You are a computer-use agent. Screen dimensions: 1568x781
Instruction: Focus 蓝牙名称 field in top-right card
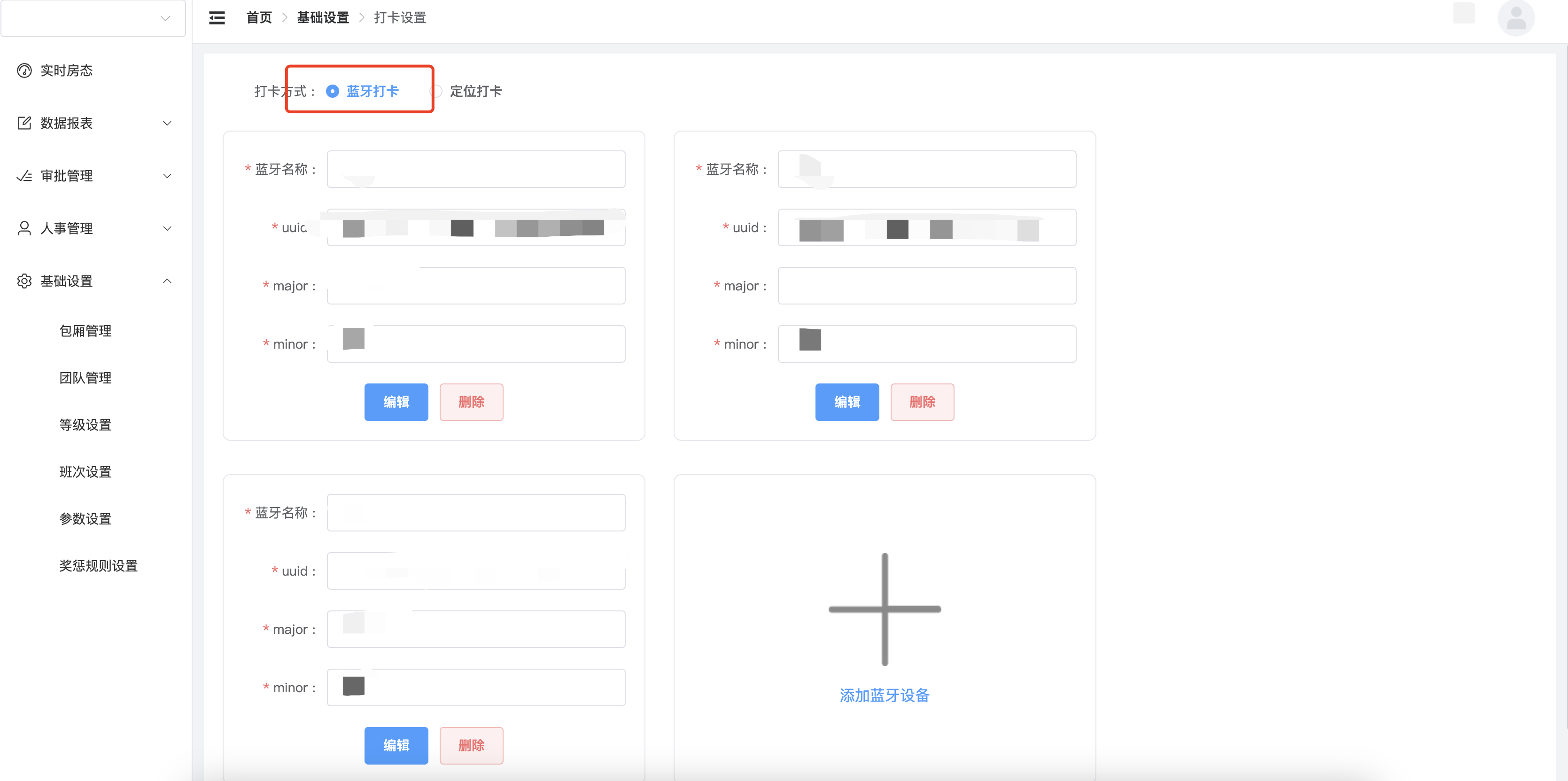click(x=927, y=169)
